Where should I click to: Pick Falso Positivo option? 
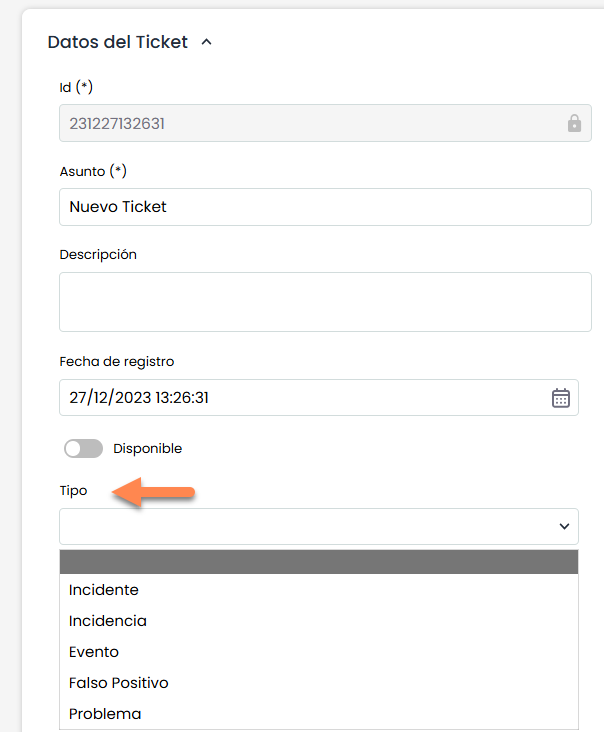tap(119, 683)
